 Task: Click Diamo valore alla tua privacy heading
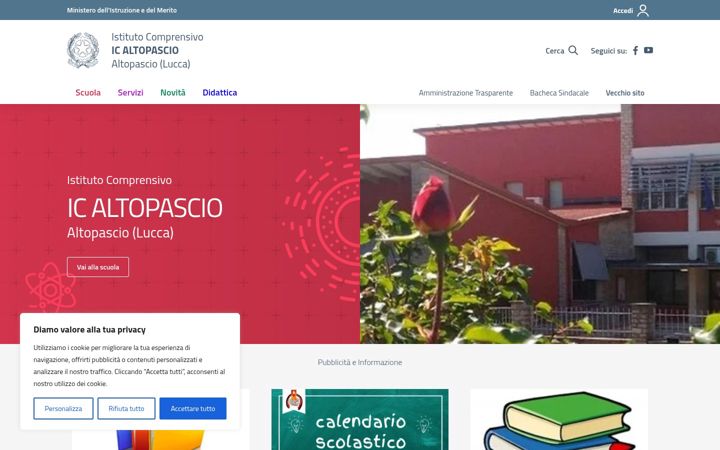90,329
